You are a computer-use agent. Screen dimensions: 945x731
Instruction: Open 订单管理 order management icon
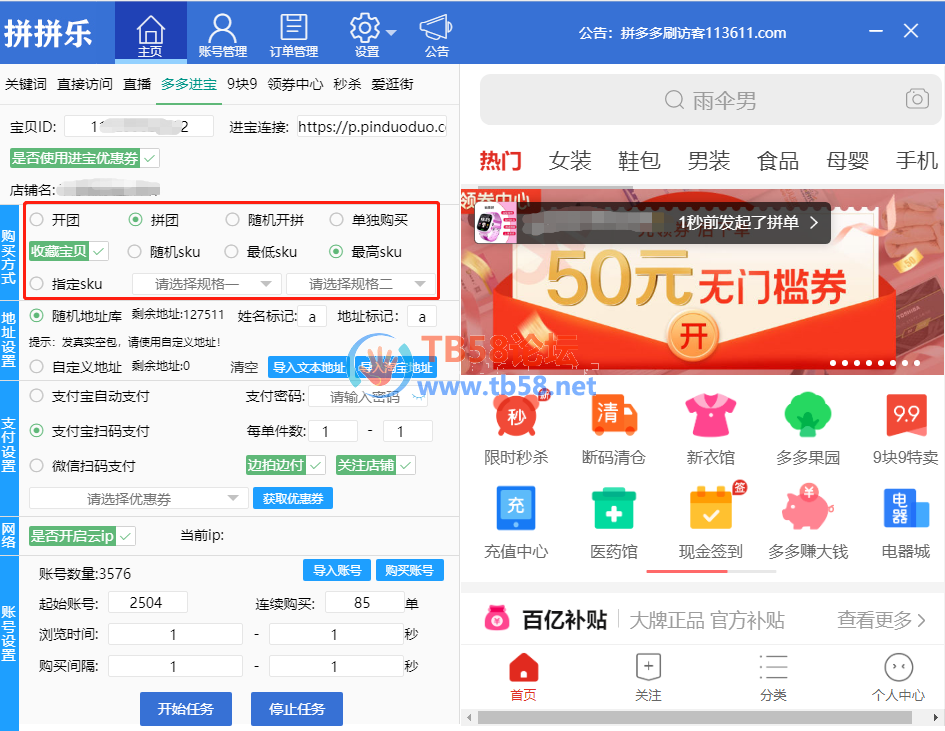coord(294,28)
